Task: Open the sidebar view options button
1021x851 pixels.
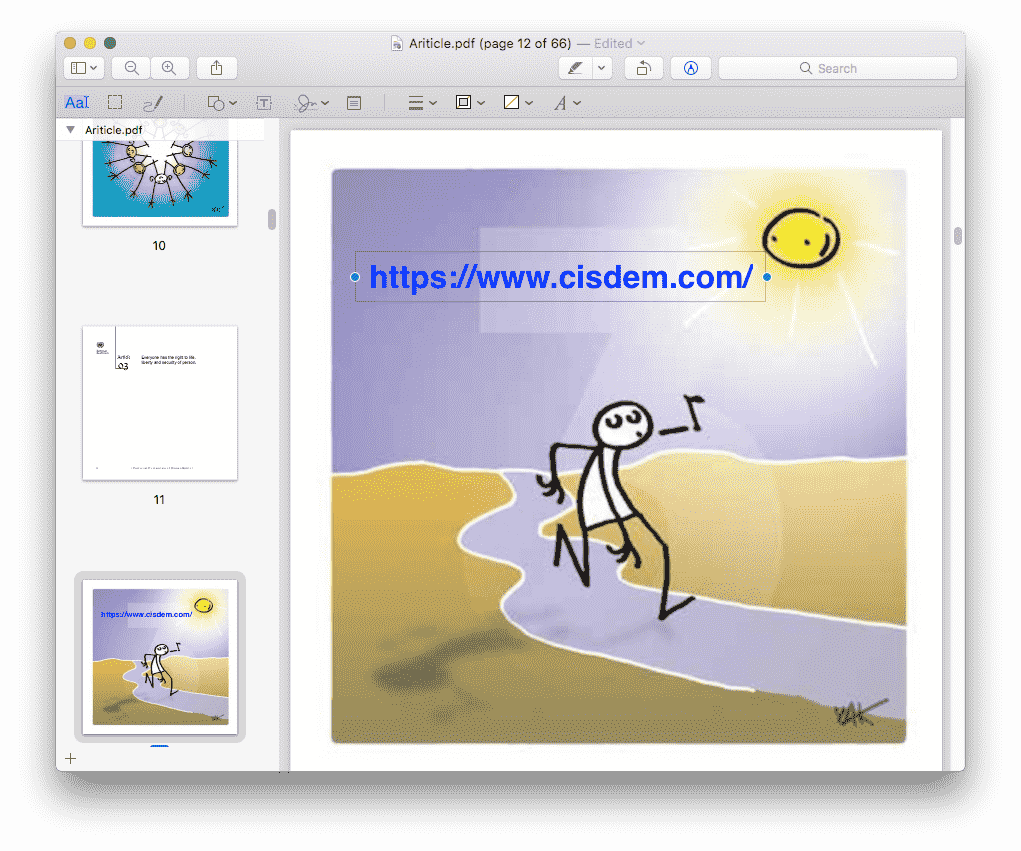Action: coord(84,68)
